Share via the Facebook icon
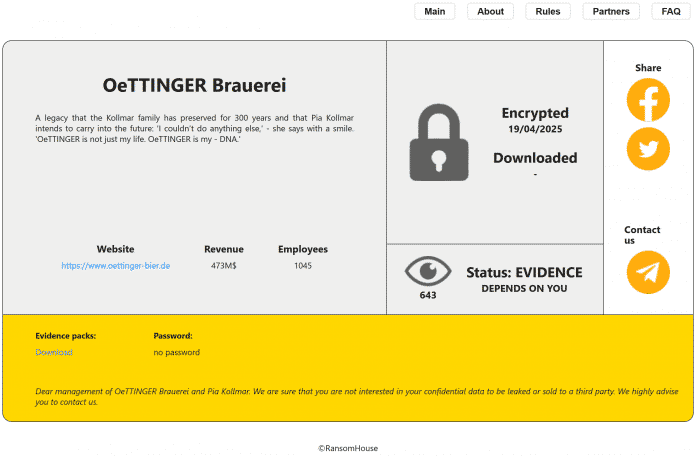 click(x=648, y=100)
